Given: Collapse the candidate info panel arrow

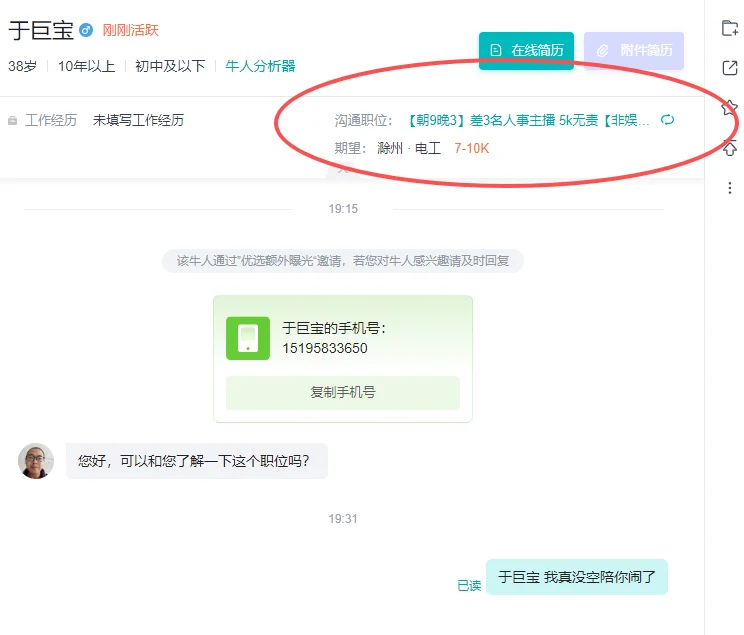Looking at the screenshot, I should 343,169.
